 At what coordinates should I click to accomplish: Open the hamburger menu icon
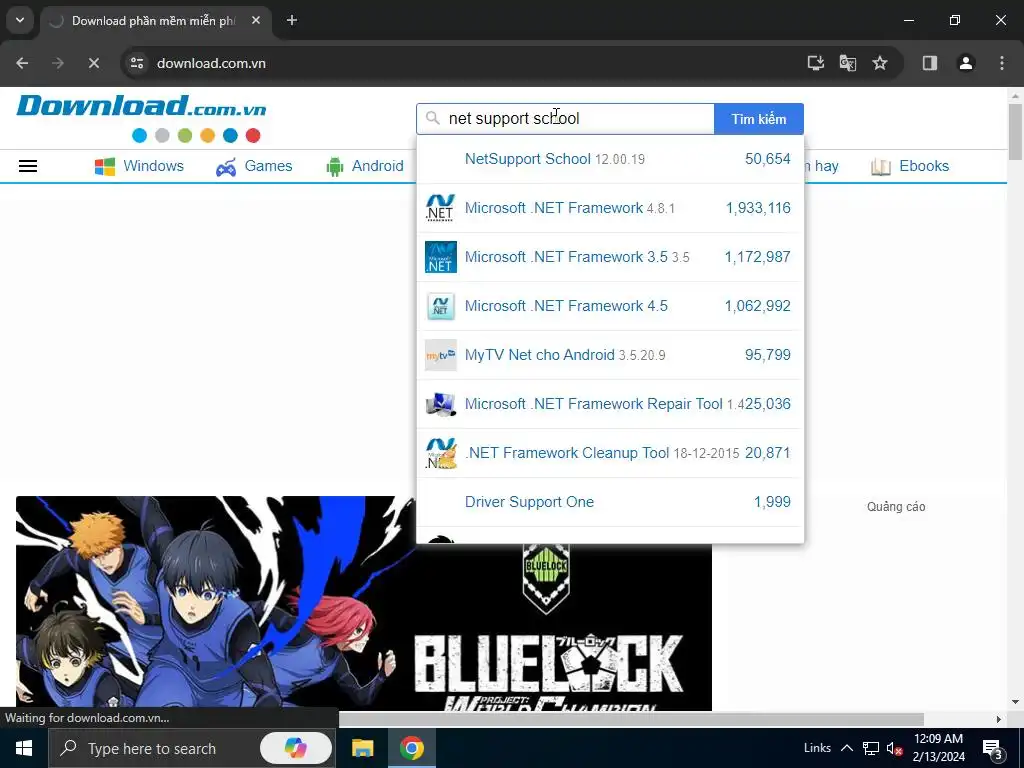27,166
